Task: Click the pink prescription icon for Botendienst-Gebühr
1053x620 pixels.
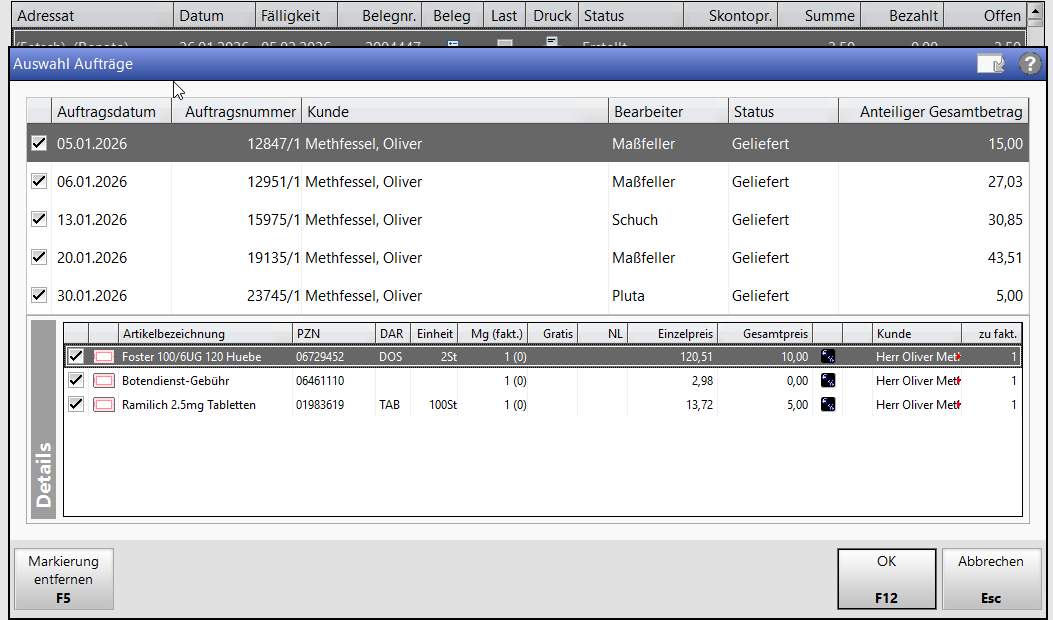Action: point(104,381)
